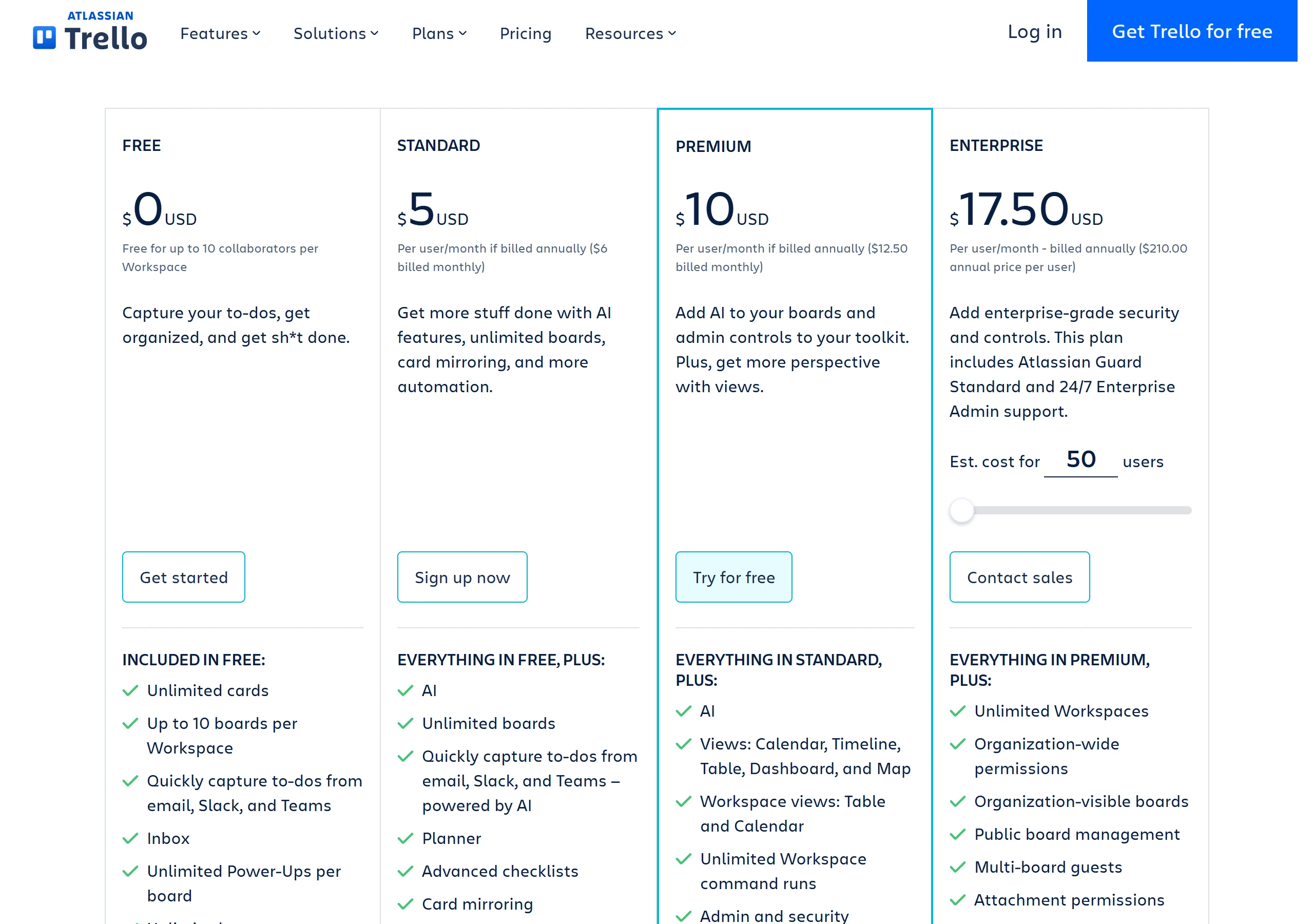Open the Features dropdown menu
1314x924 pixels.
click(x=220, y=34)
